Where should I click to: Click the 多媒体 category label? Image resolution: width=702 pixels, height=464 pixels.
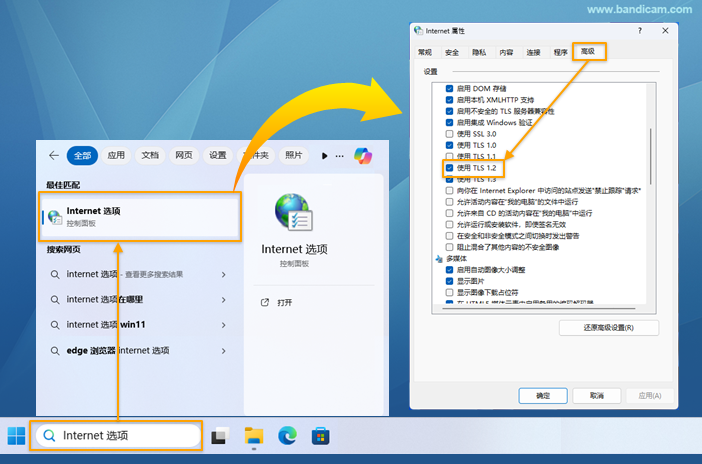tap(456, 258)
